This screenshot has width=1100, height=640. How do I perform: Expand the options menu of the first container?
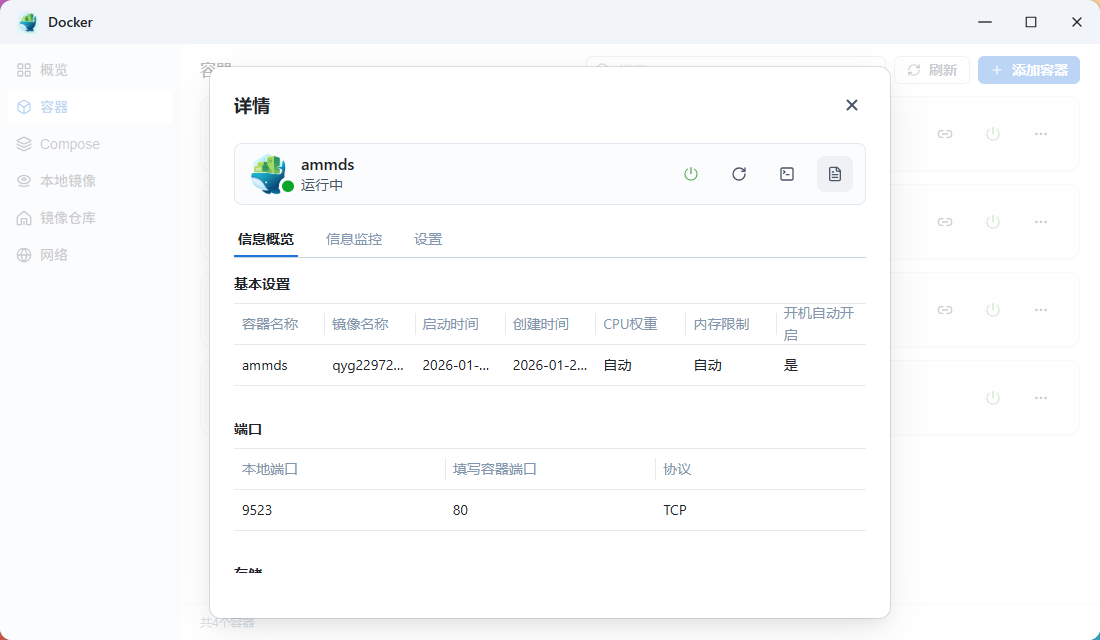pyautogui.click(x=1041, y=134)
